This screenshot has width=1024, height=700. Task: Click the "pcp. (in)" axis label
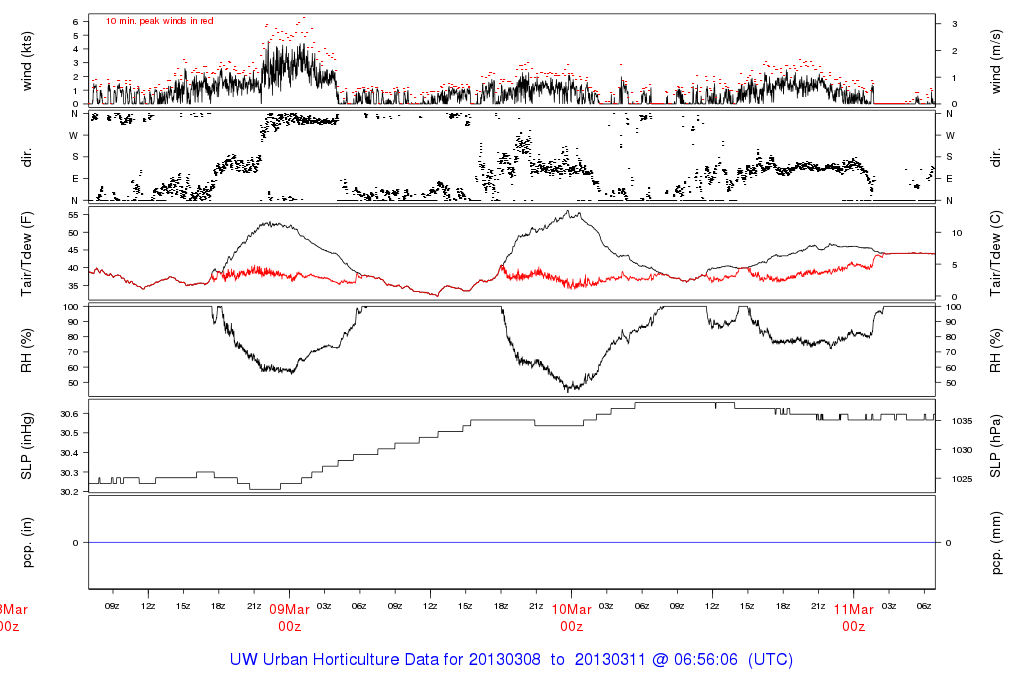click(x=27, y=543)
